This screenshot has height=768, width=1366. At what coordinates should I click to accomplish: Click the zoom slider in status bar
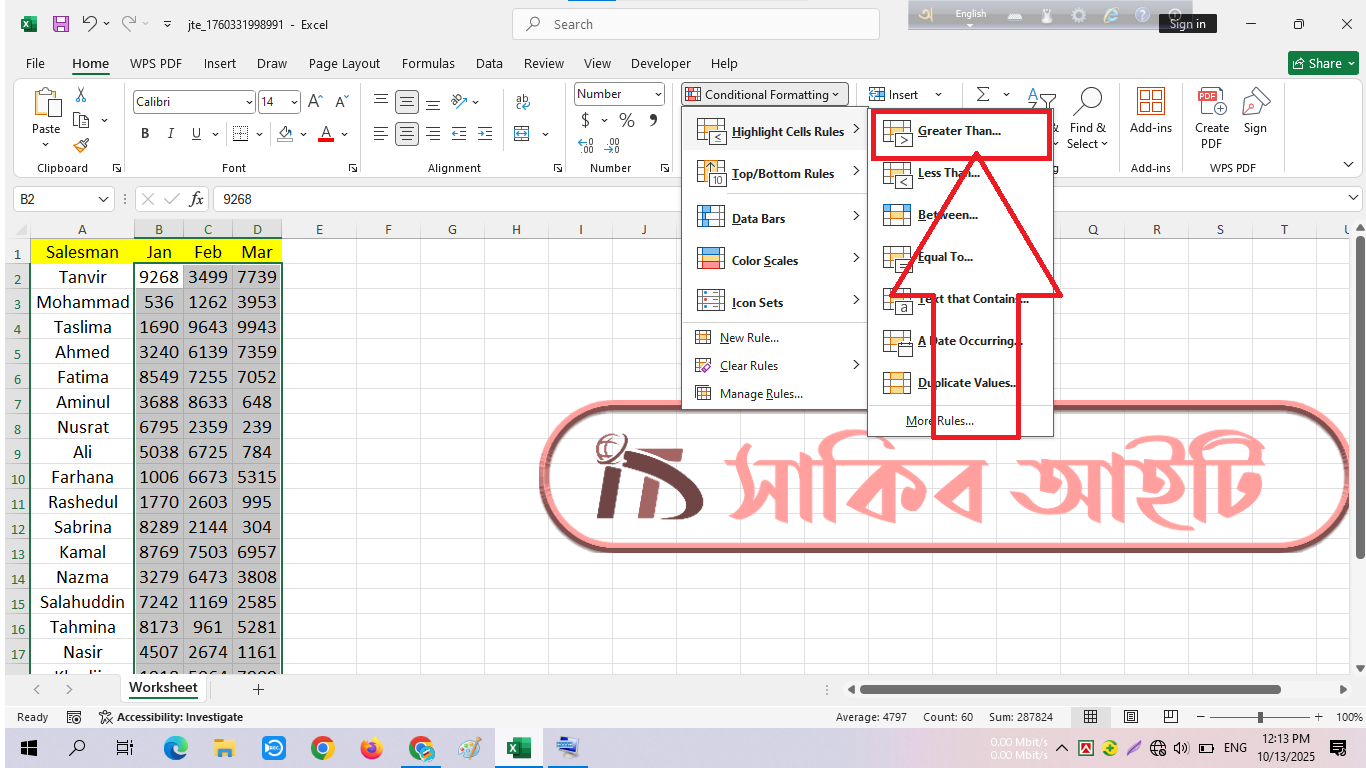1260,717
